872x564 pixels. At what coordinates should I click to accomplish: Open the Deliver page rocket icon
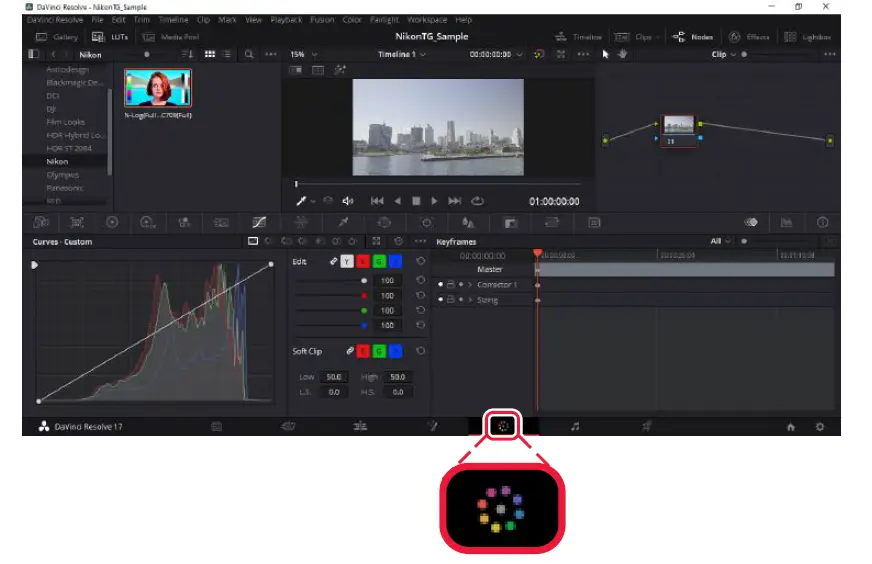646,427
